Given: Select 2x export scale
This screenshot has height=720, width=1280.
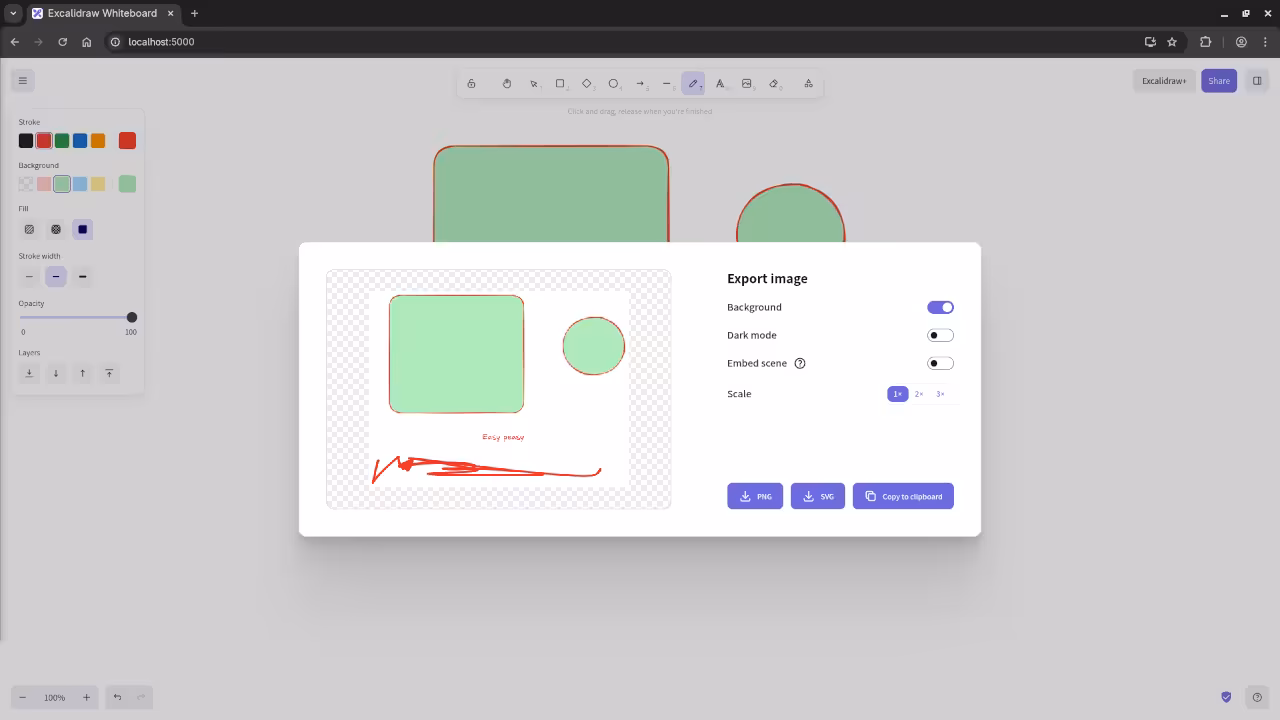Looking at the screenshot, I should 918,393.
